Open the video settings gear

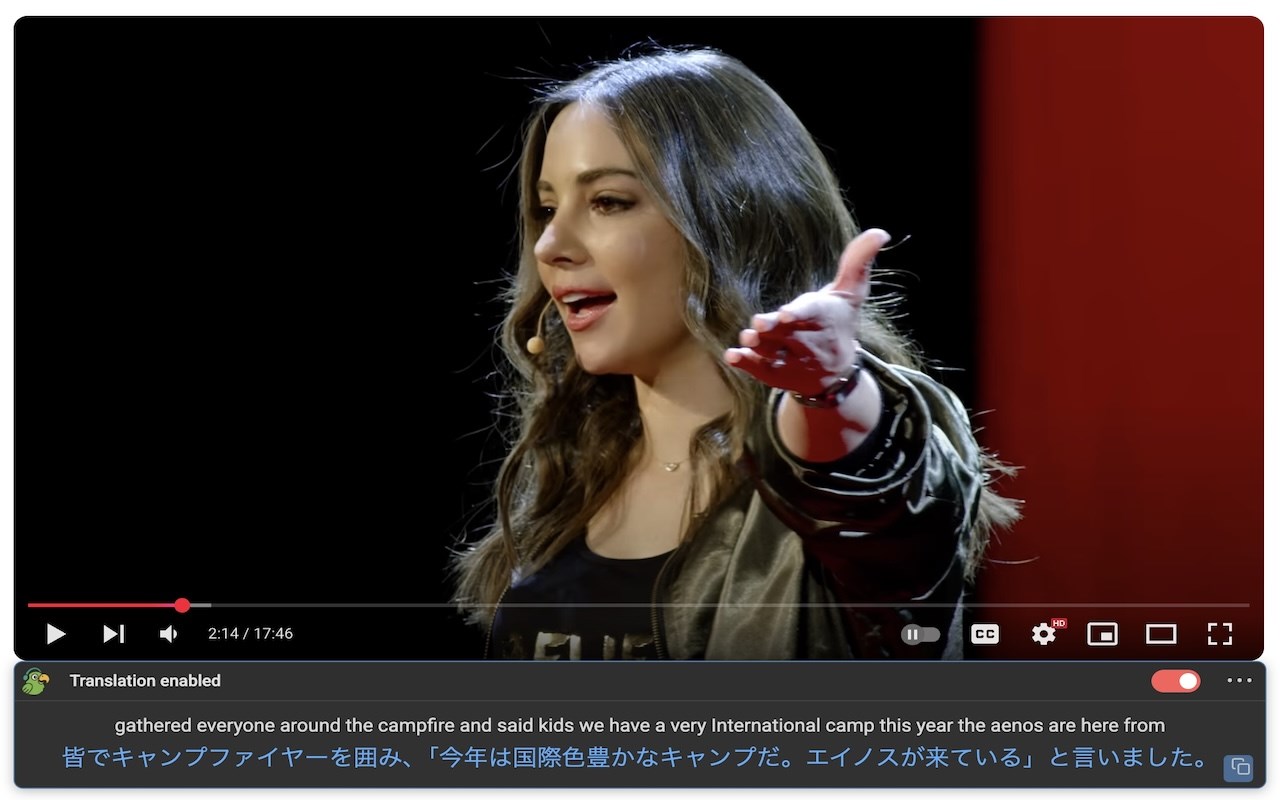pyautogui.click(x=1044, y=634)
